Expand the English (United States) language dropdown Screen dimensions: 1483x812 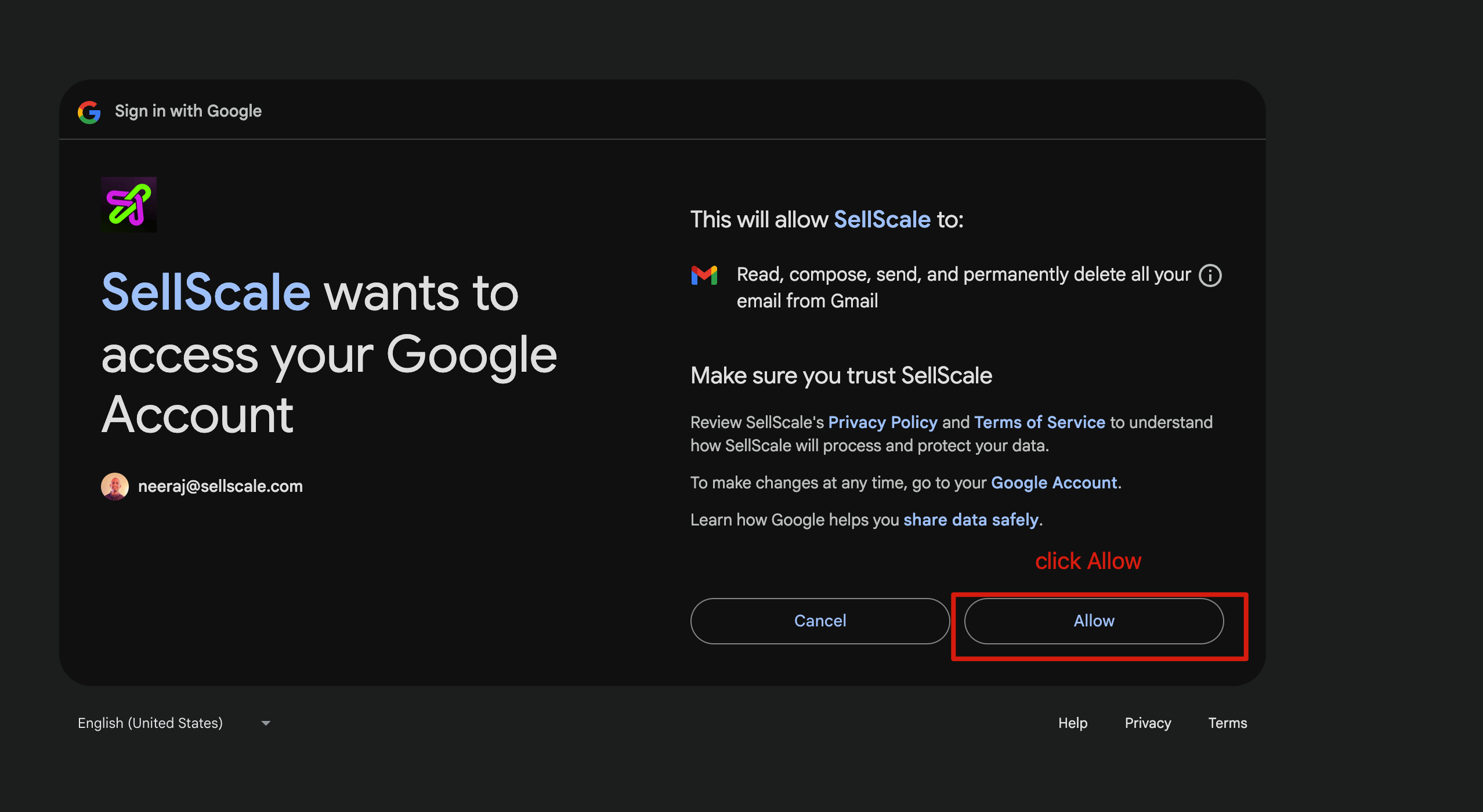[x=174, y=723]
